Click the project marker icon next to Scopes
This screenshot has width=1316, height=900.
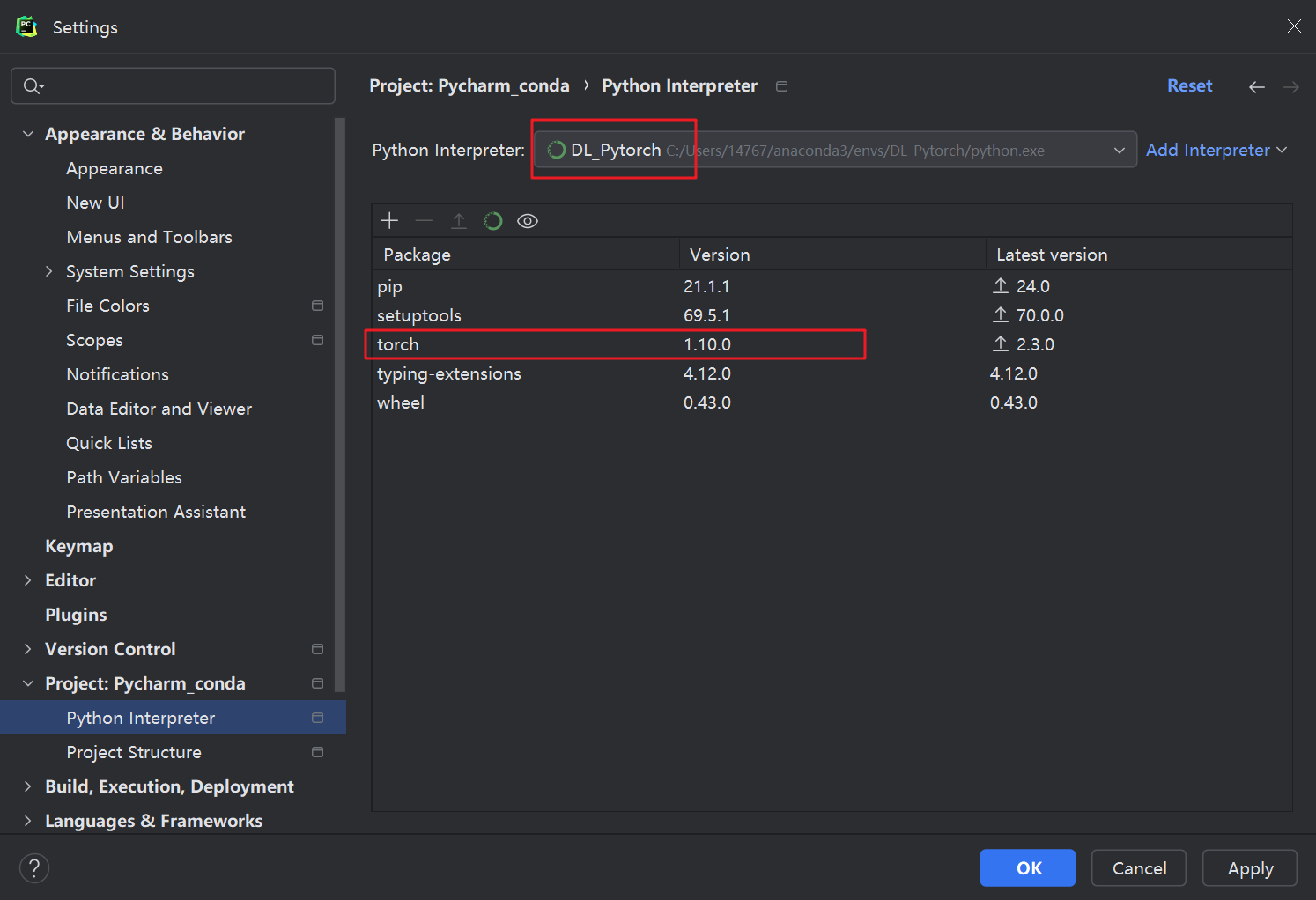tap(317, 340)
